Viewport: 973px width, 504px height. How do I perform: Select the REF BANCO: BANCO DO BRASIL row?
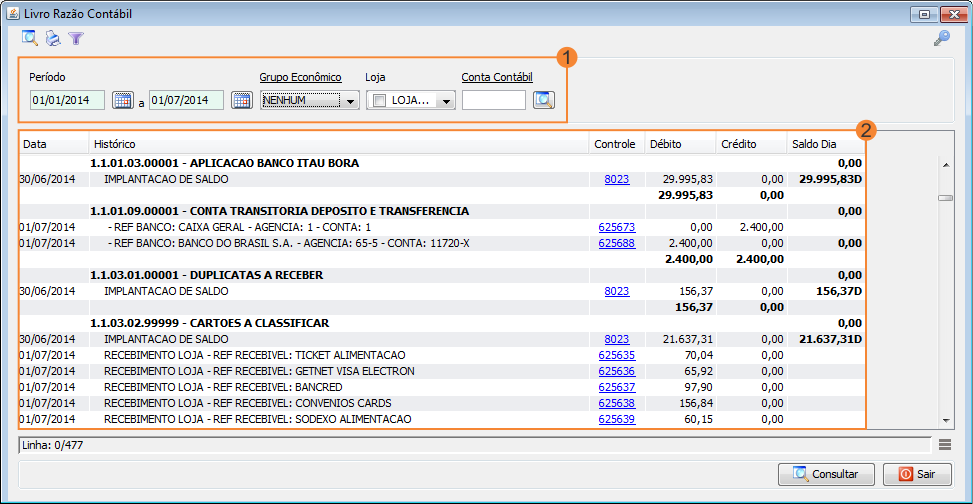click(x=442, y=243)
